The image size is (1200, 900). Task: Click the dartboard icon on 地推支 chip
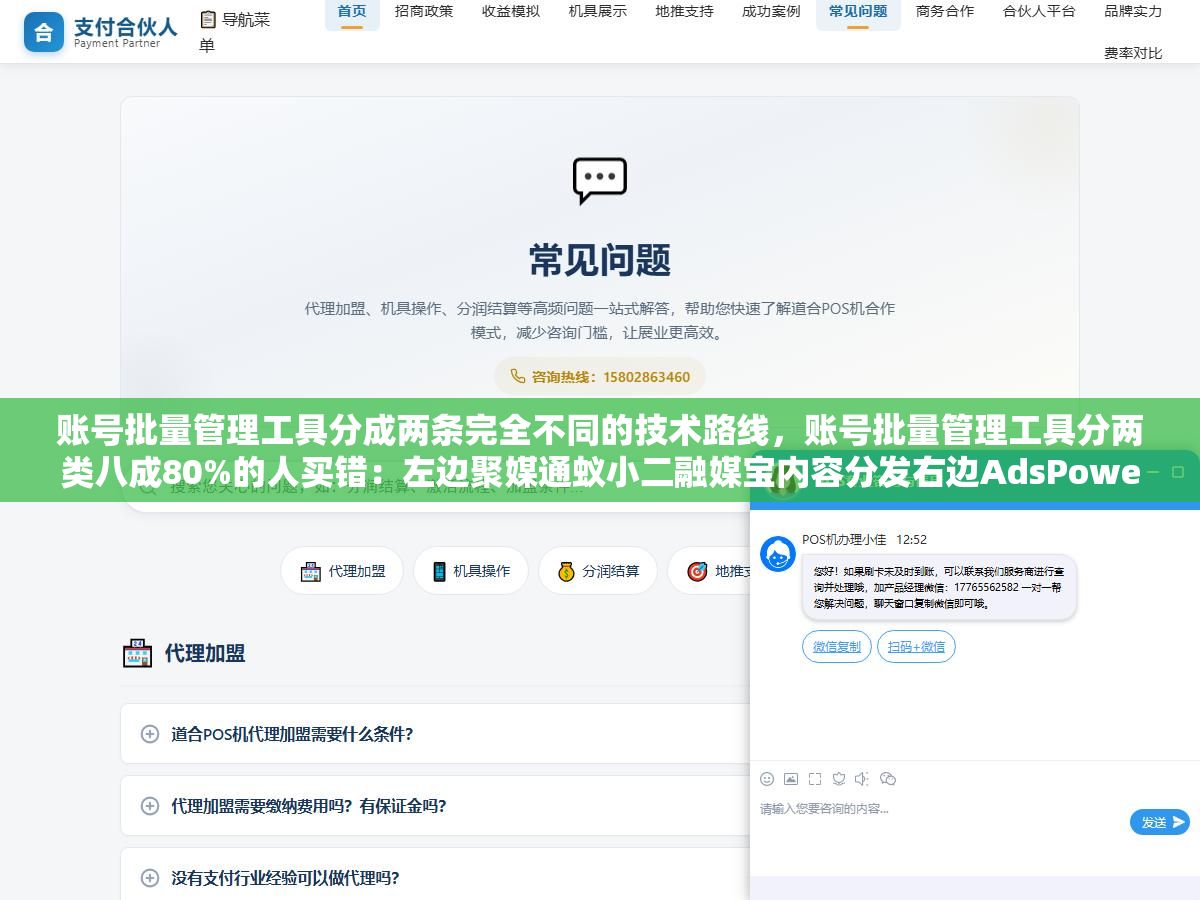click(697, 571)
